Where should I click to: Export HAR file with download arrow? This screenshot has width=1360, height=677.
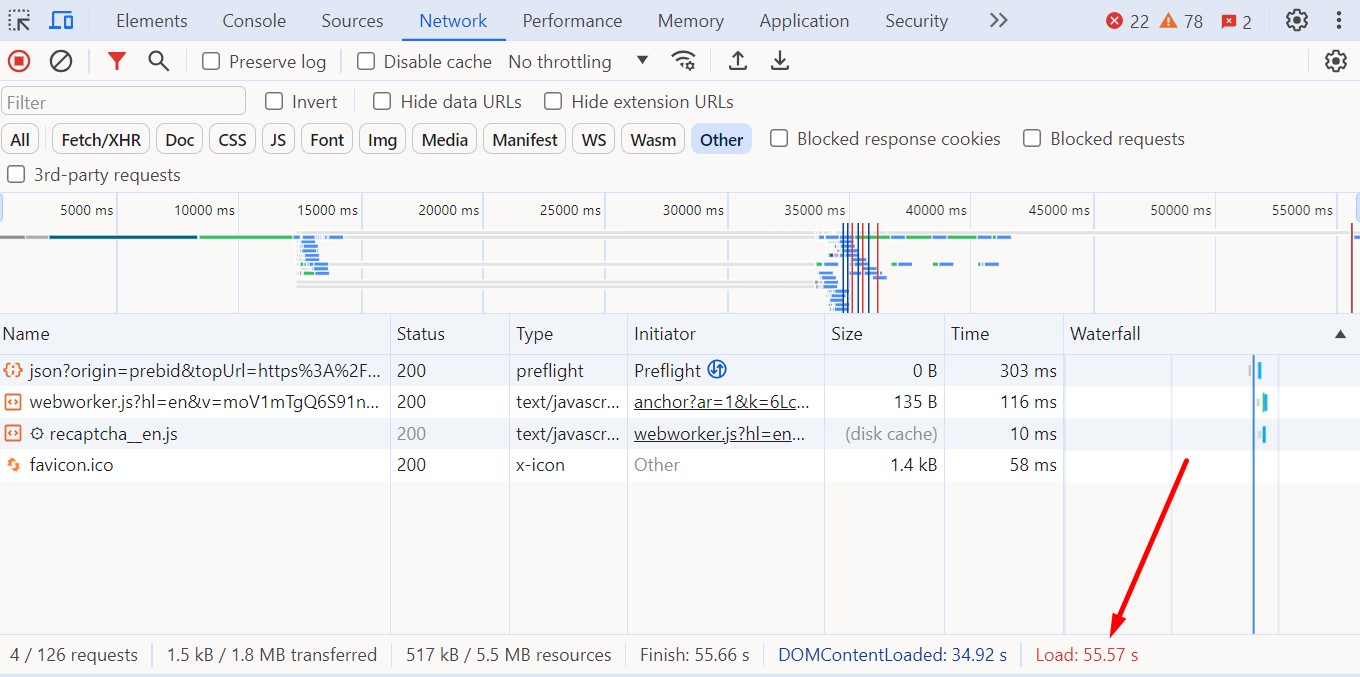[x=780, y=61]
